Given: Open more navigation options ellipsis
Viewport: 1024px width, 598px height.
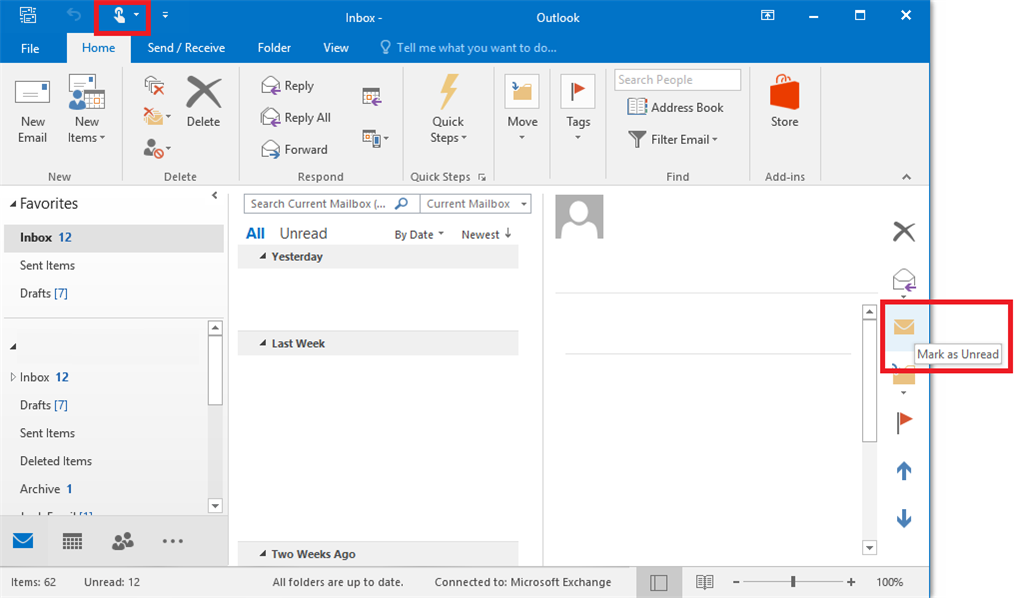Looking at the screenshot, I should pyautogui.click(x=172, y=541).
